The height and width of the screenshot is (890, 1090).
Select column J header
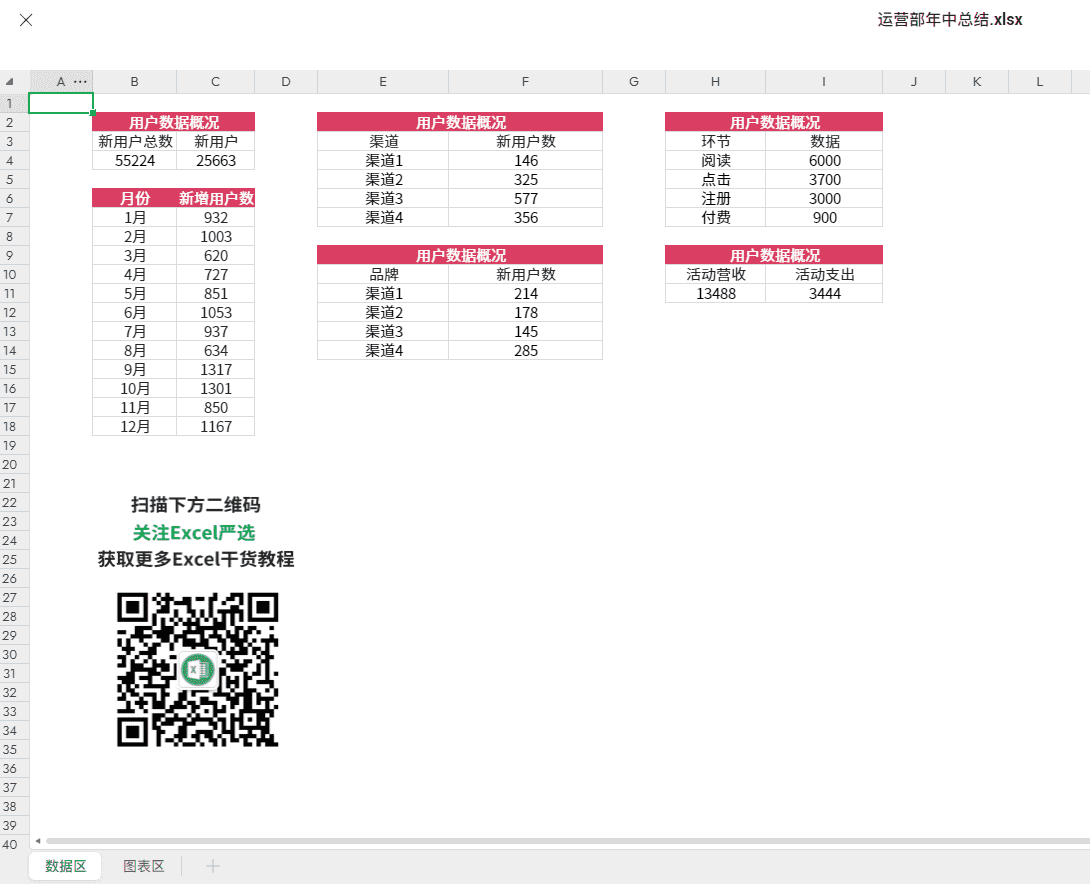914,82
